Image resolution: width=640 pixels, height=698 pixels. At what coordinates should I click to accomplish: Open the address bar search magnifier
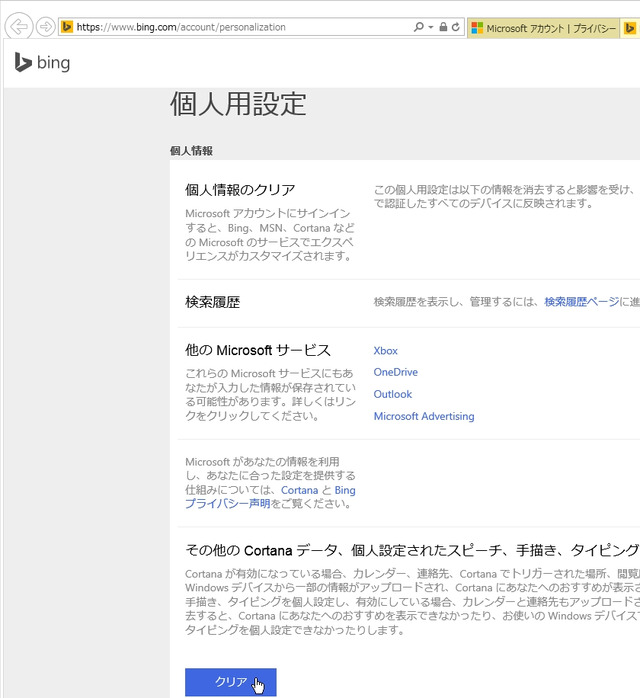pyautogui.click(x=418, y=27)
